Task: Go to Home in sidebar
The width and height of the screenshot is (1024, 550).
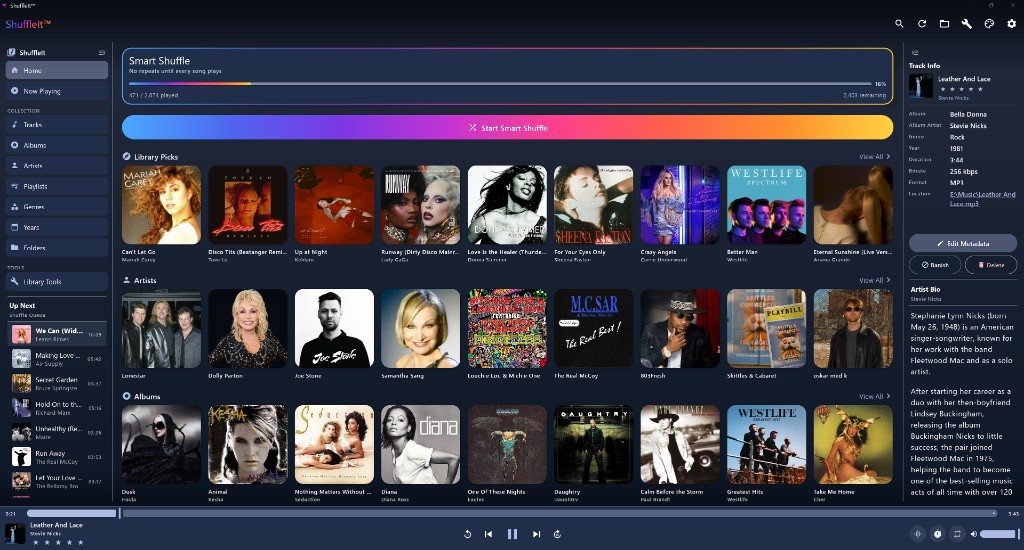Action: coord(57,71)
